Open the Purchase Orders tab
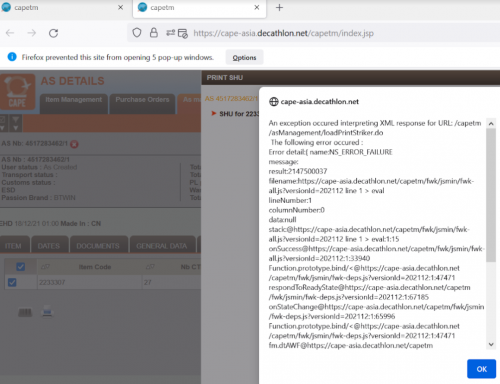The height and width of the screenshot is (384, 500). 142,100
